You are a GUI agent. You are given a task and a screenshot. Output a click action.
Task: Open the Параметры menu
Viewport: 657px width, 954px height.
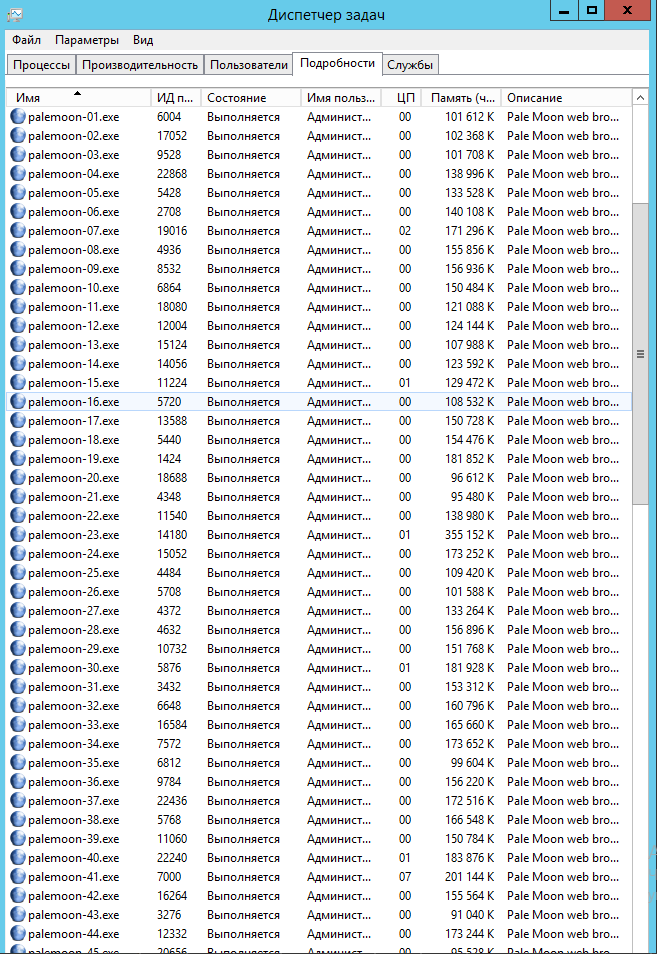point(87,40)
